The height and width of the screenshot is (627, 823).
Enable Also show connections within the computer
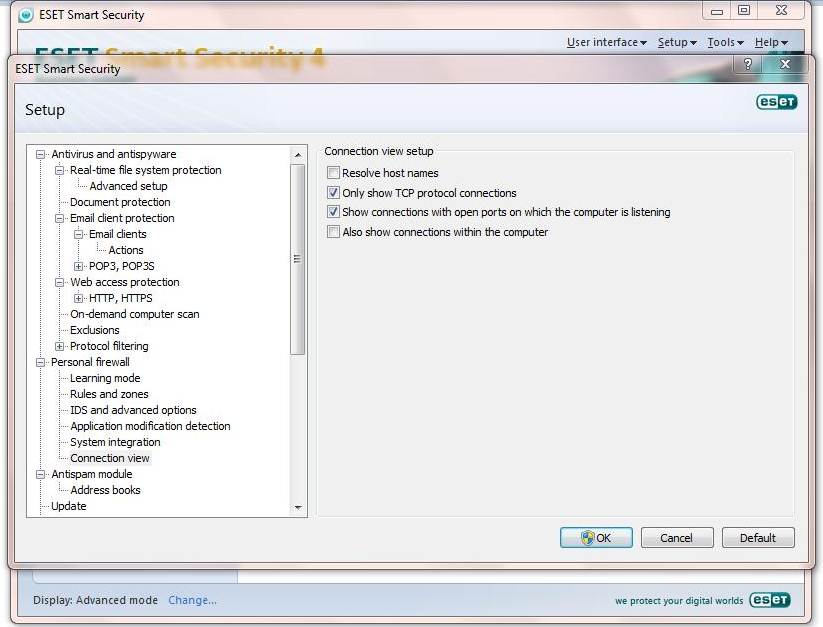coord(333,232)
